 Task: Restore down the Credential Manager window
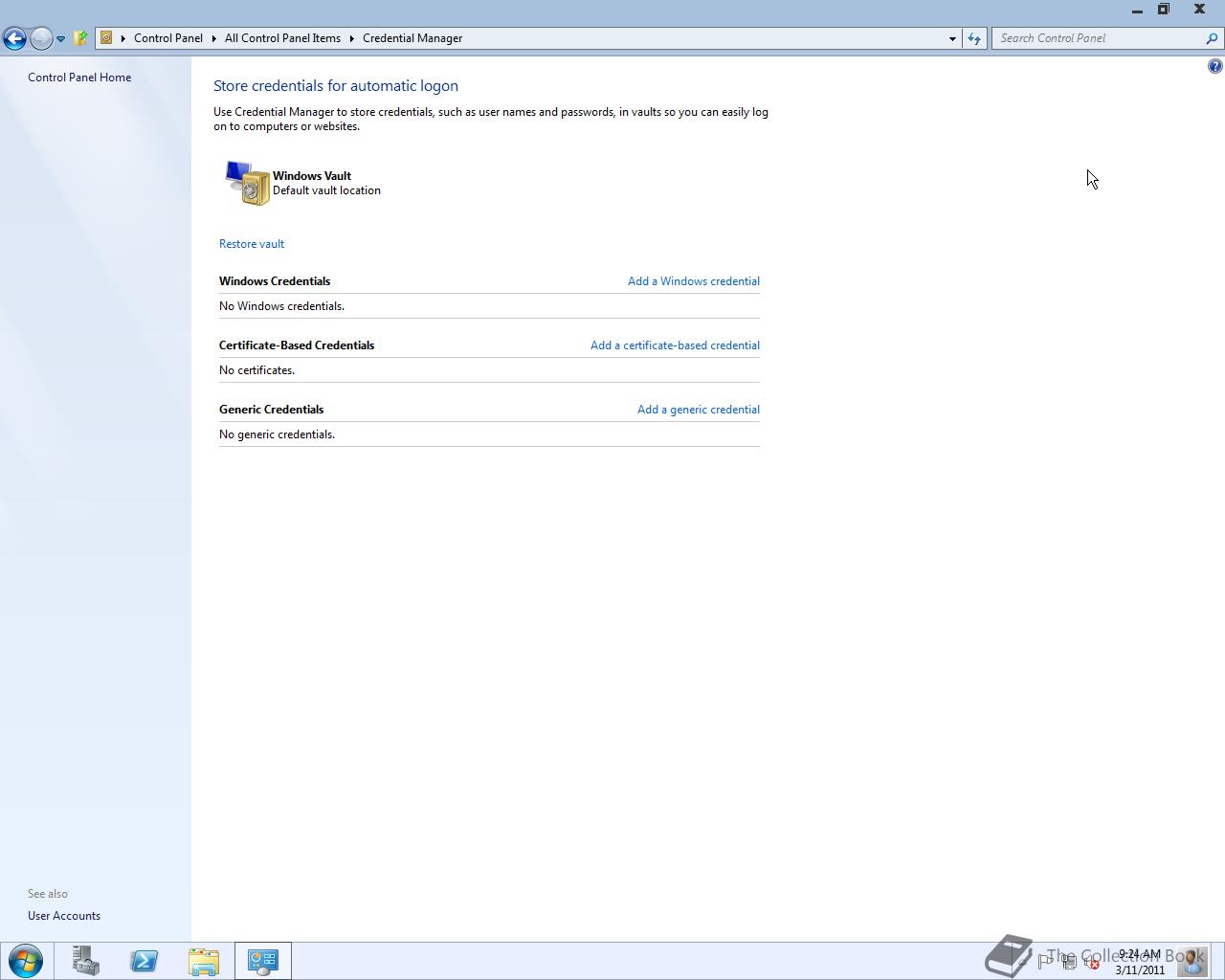pyautogui.click(x=1164, y=10)
